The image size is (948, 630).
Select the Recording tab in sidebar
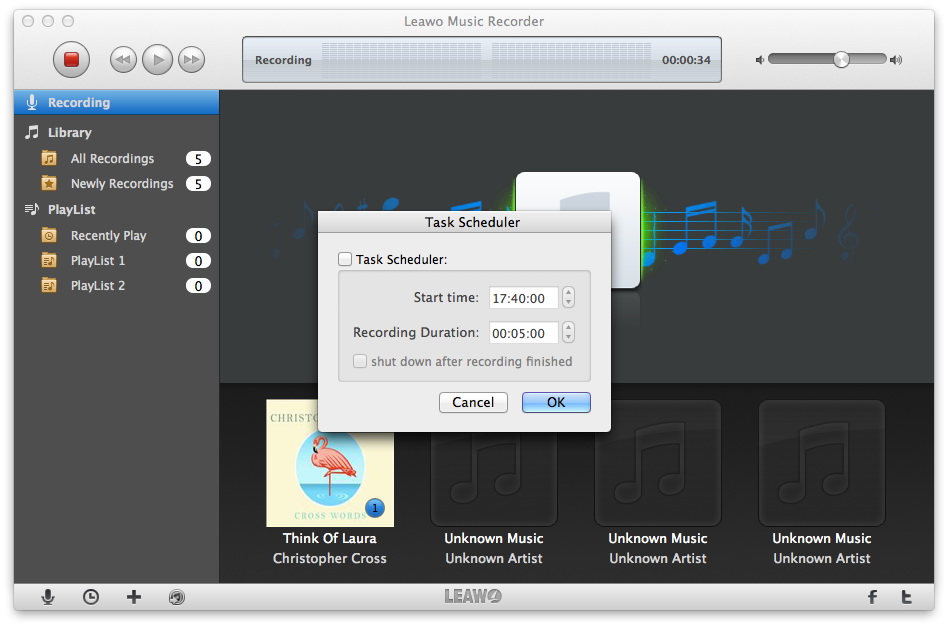[x=79, y=103]
